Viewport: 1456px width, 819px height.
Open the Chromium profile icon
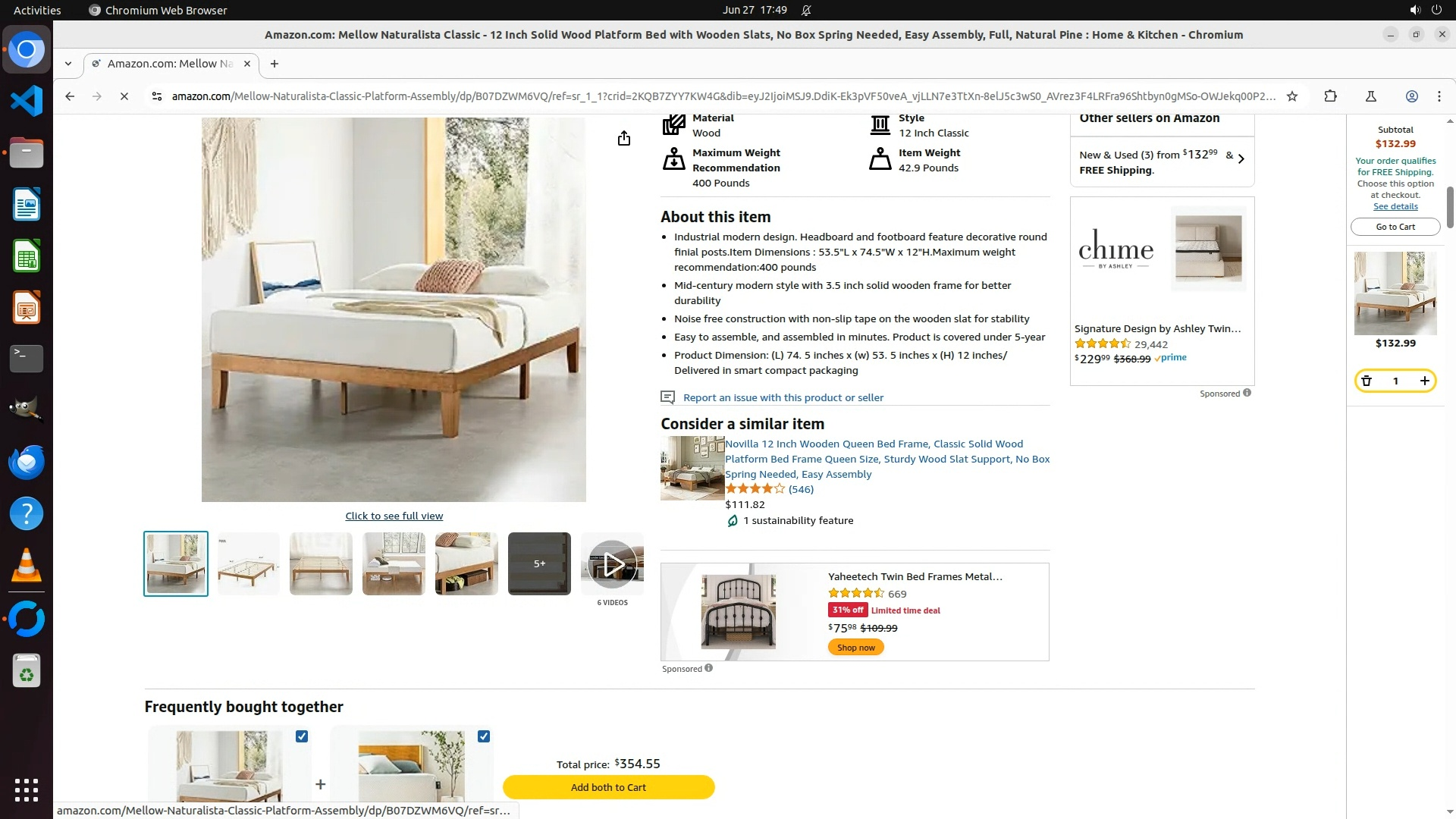point(1411,96)
